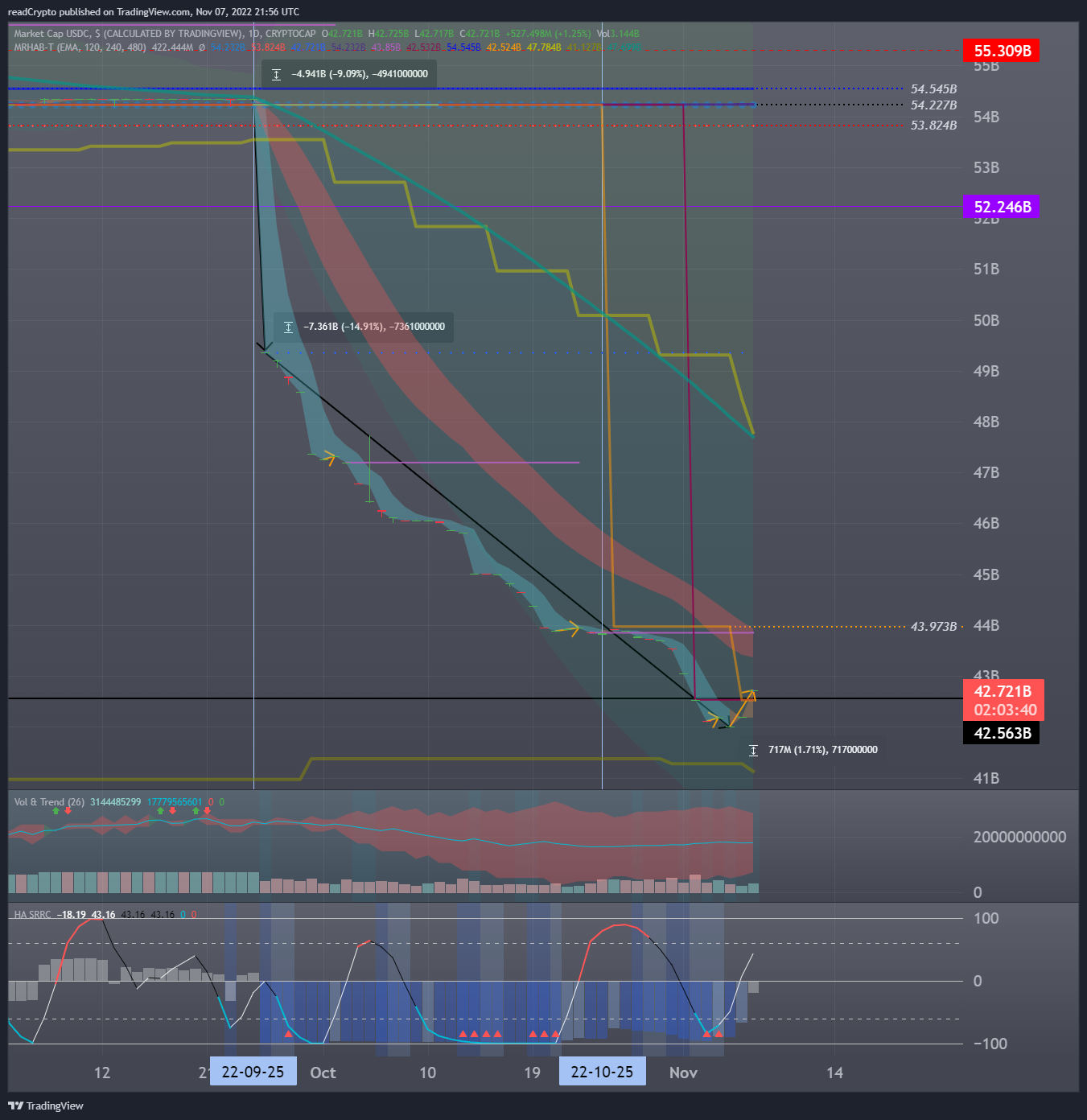
Task: Click the Oct label on time axis
Action: [323, 1073]
